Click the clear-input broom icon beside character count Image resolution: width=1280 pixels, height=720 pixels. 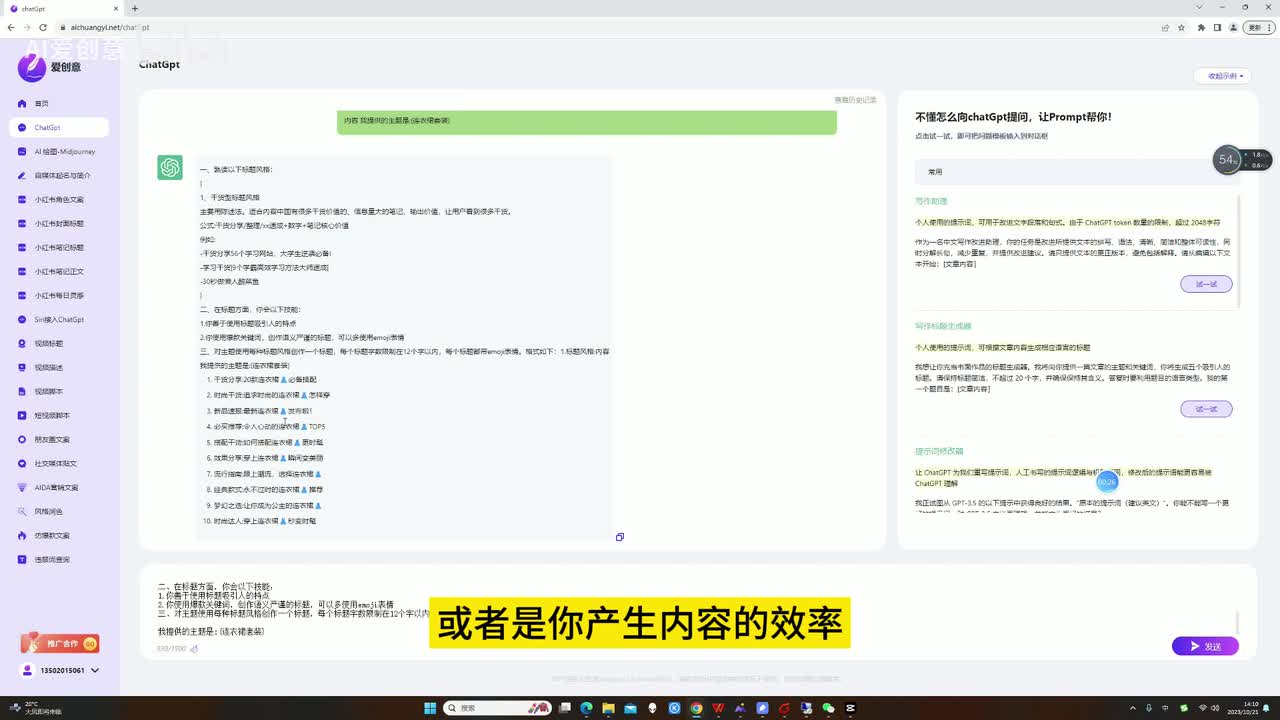(x=194, y=649)
